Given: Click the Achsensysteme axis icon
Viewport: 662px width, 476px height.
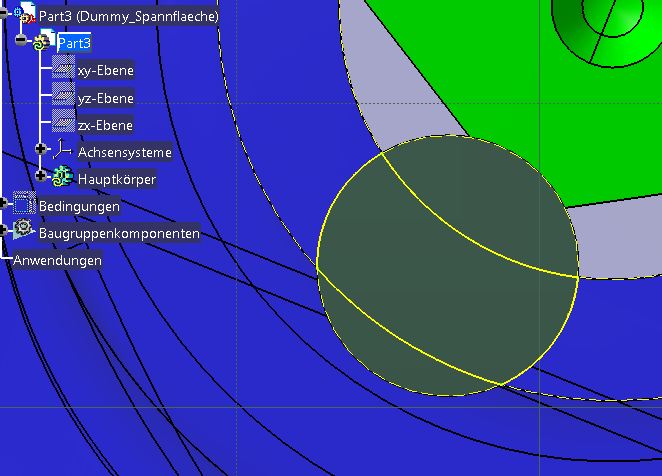Looking at the screenshot, I should pyautogui.click(x=63, y=149).
